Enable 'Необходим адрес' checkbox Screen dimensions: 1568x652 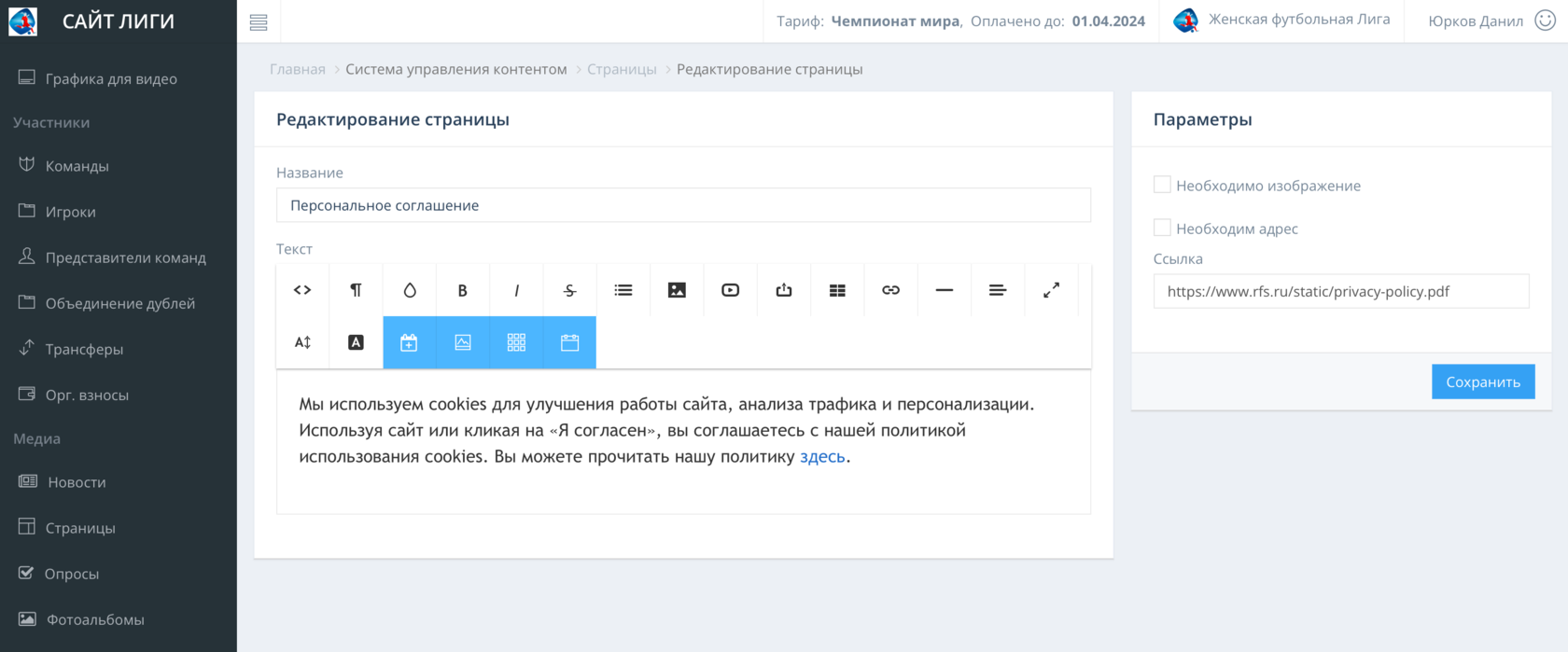pos(1162,228)
